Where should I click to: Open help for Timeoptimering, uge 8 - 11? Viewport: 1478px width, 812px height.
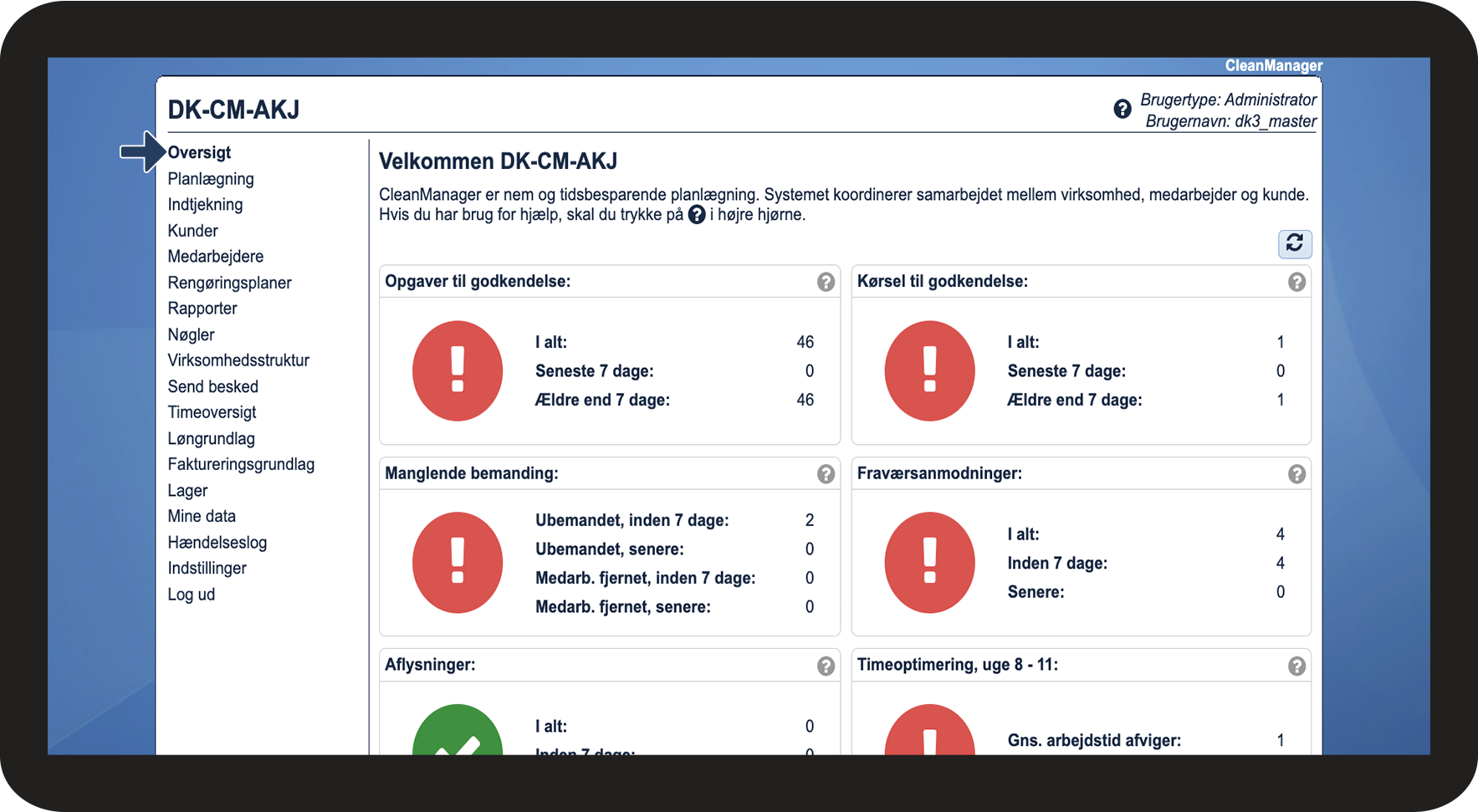click(1296, 666)
